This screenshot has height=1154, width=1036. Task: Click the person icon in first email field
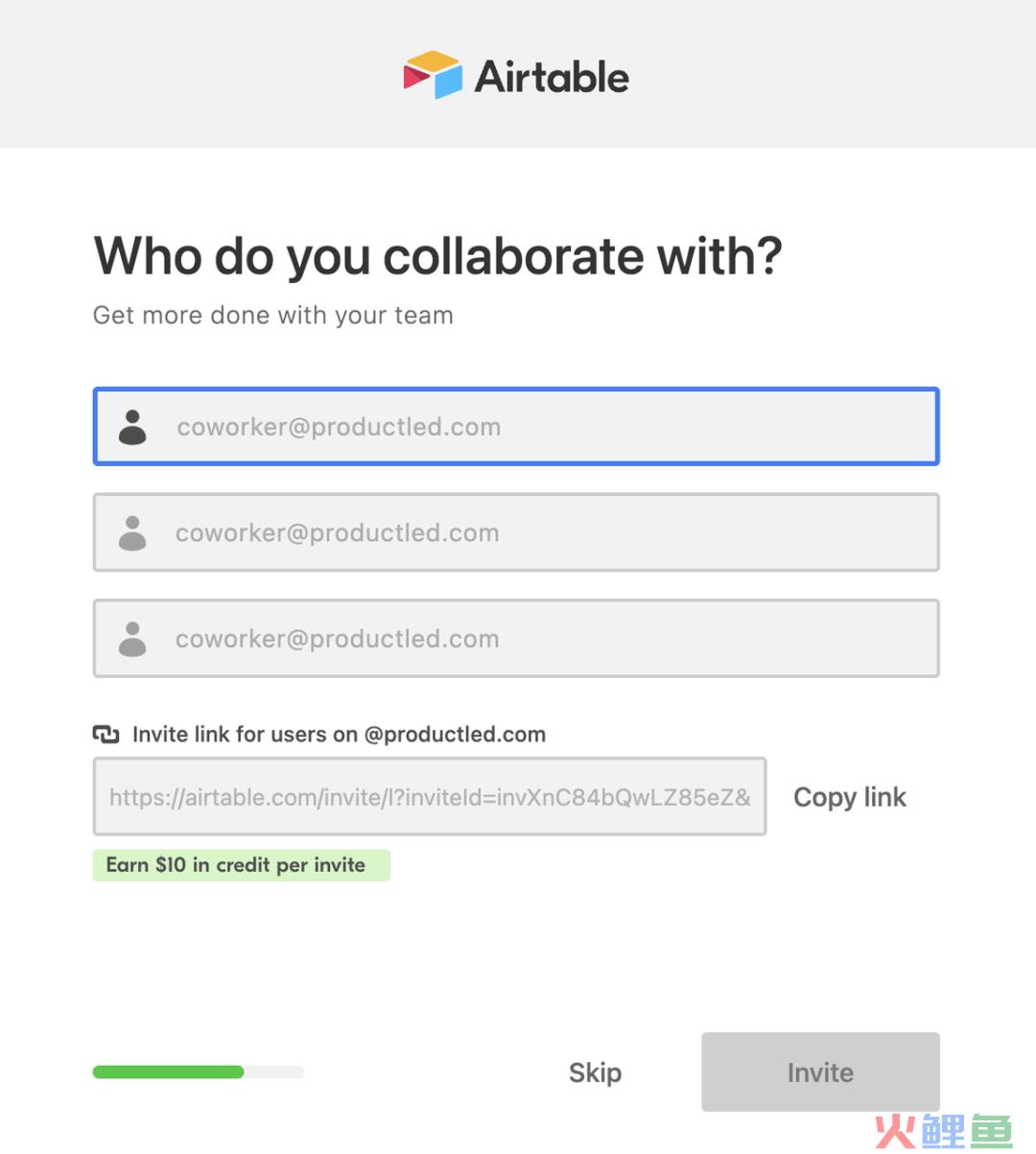[x=132, y=427]
